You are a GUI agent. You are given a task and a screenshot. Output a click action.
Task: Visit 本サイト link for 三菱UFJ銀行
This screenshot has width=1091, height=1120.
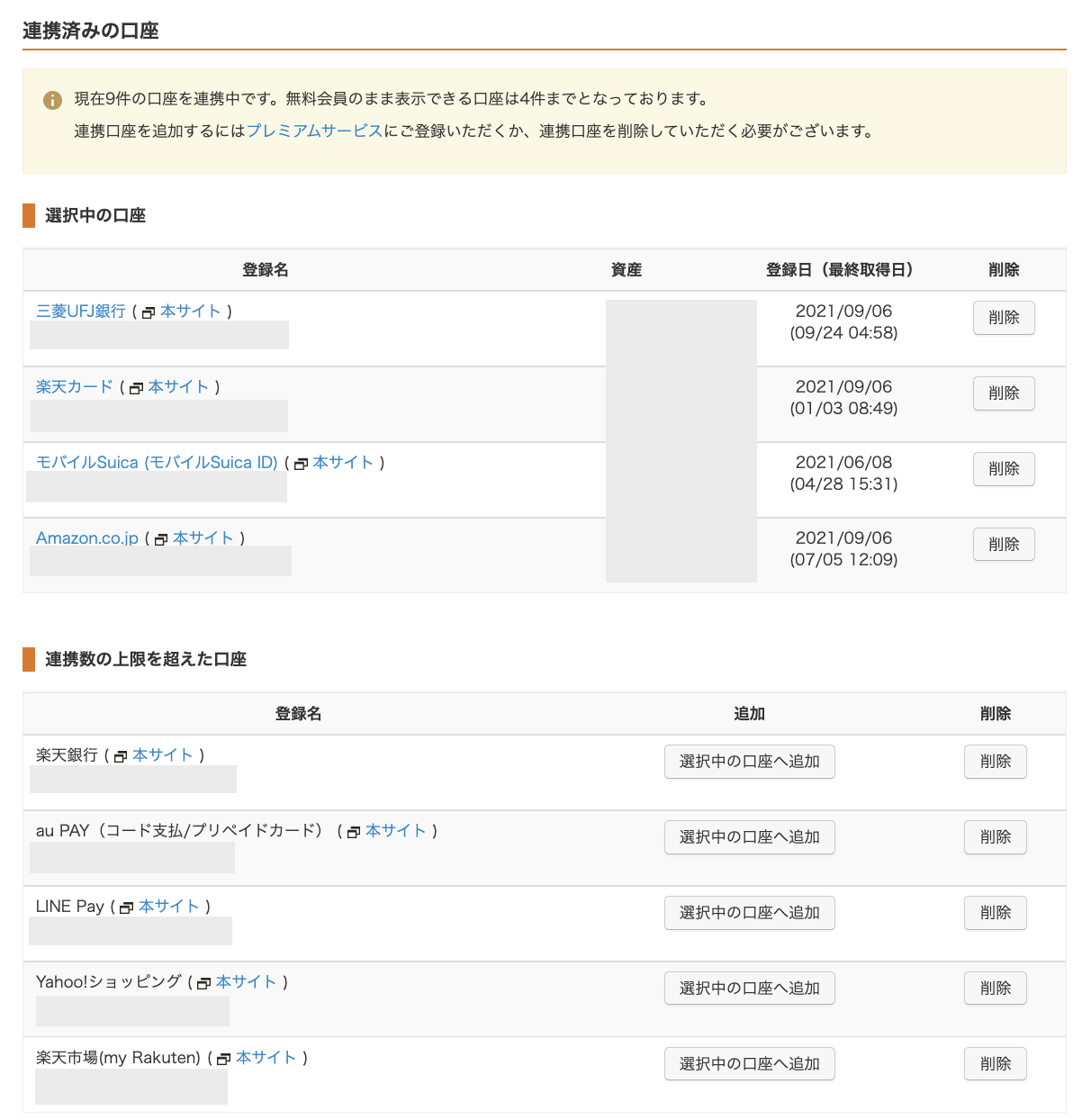coord(191,312)
